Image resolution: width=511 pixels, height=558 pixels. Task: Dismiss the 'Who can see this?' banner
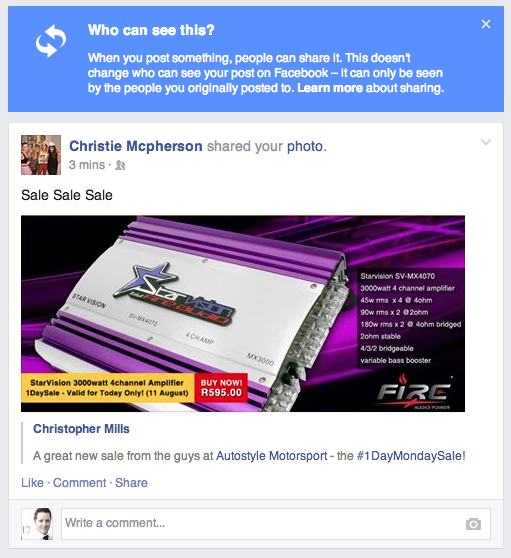pos(486,24)
